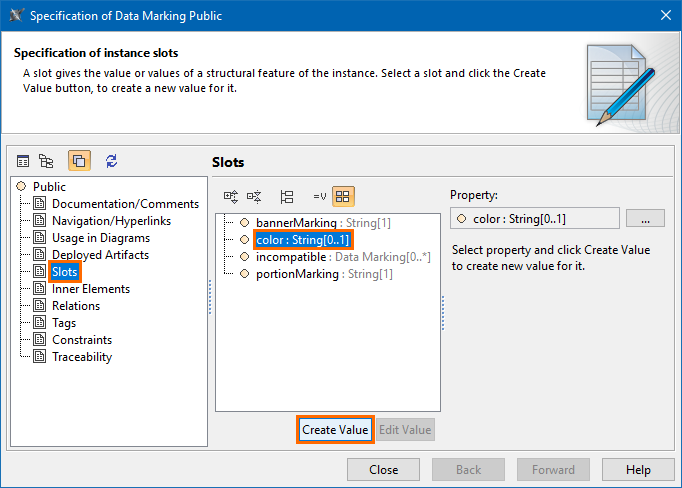This screenshot has height=488, width=682.
Task: Toggle the highlighted grid icon in Slots toolbar
Action: [x=343, y=196]
